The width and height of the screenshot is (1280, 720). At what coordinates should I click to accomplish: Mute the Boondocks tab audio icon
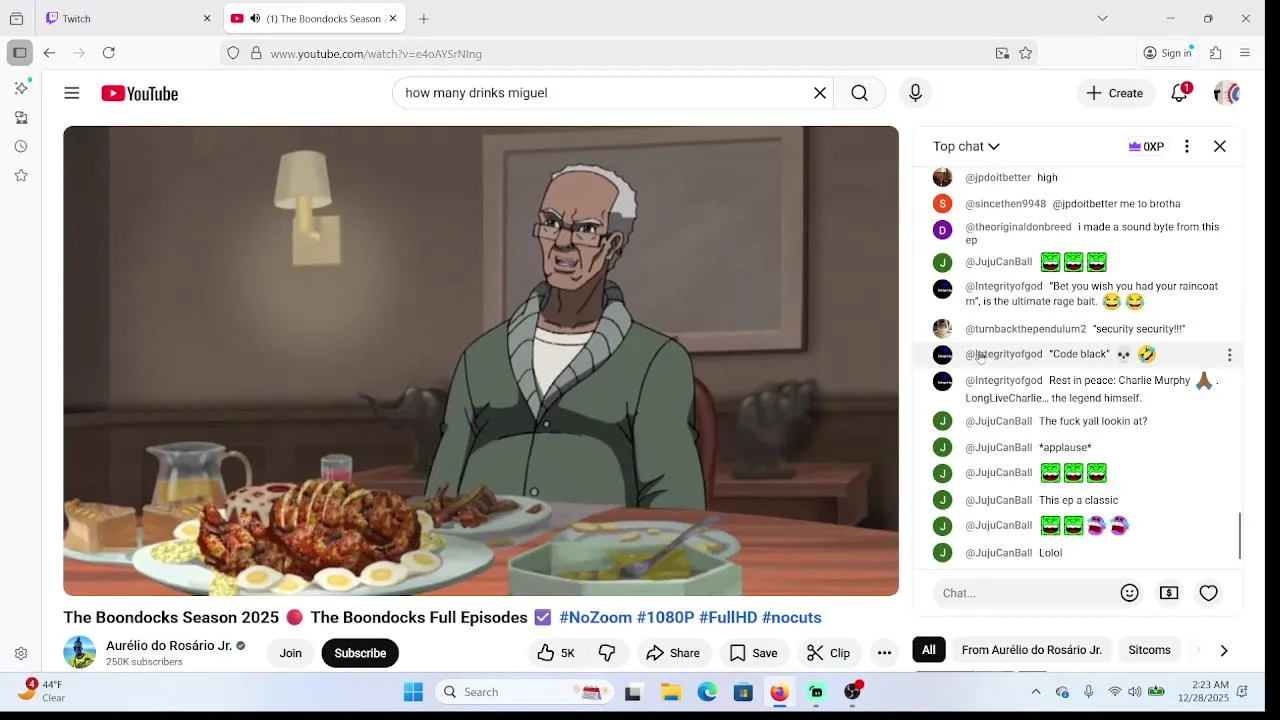click(x=255, y=18)
